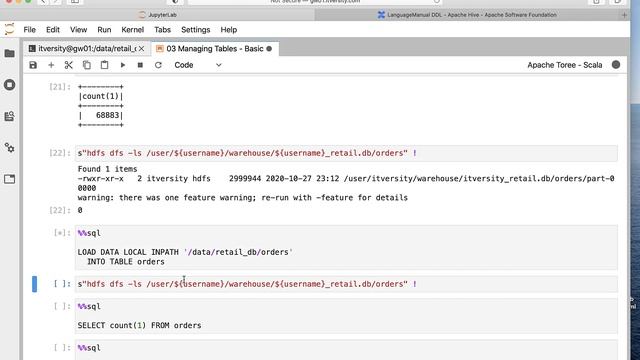The width and height of the screenshot is (640, 360).
Task: Interrupt the kernel with the stop icon
Action: pos(140,65)
